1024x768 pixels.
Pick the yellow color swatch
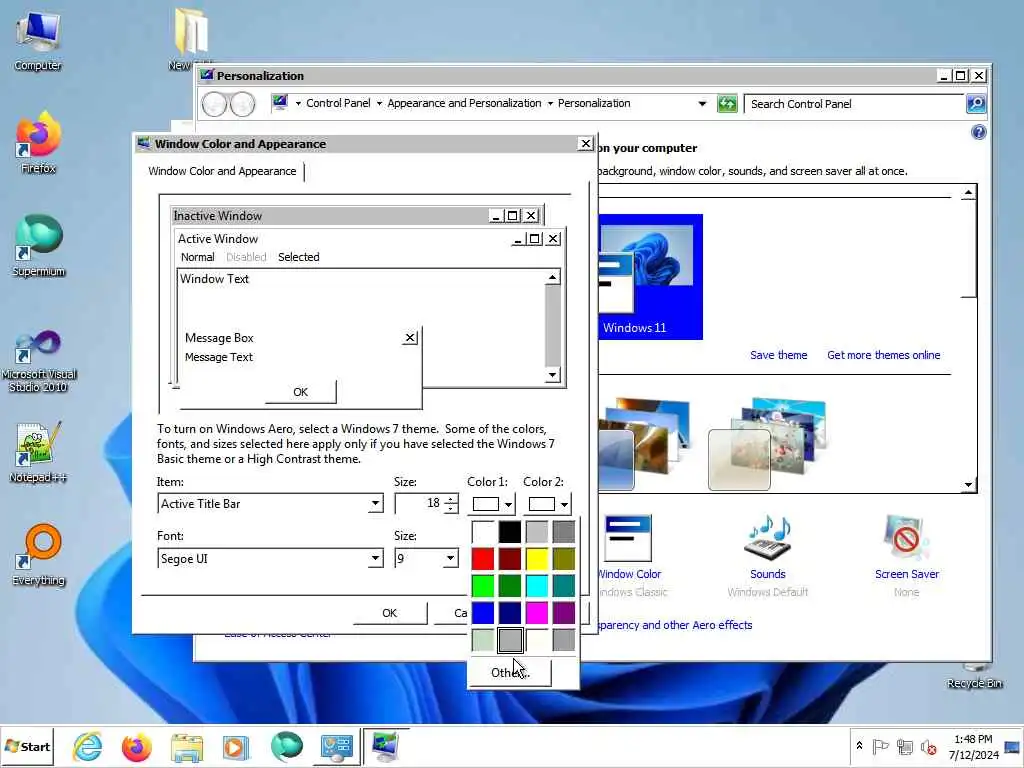click(x=537, y=559)
